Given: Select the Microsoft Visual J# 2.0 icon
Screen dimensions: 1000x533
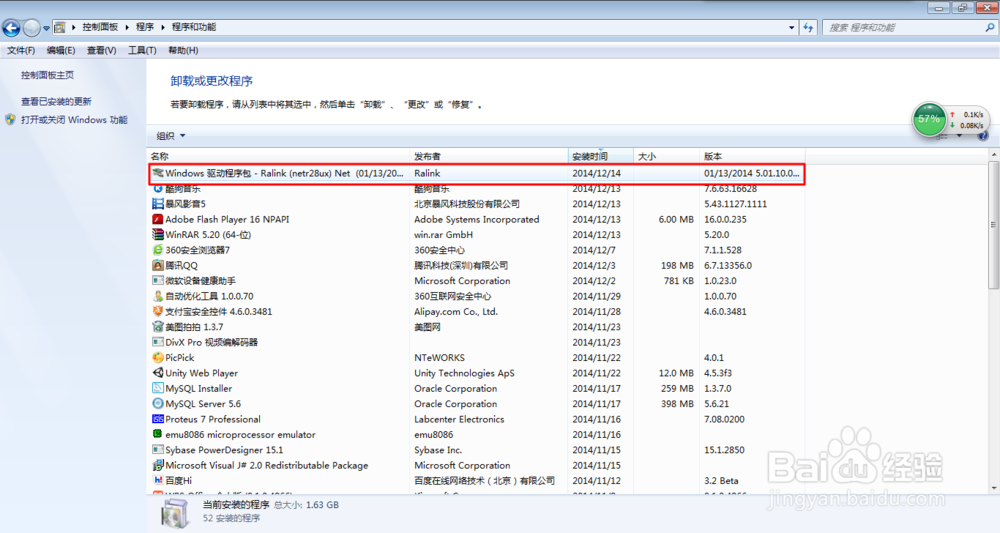Looking at the screenshot, I should tap(158, 465).
